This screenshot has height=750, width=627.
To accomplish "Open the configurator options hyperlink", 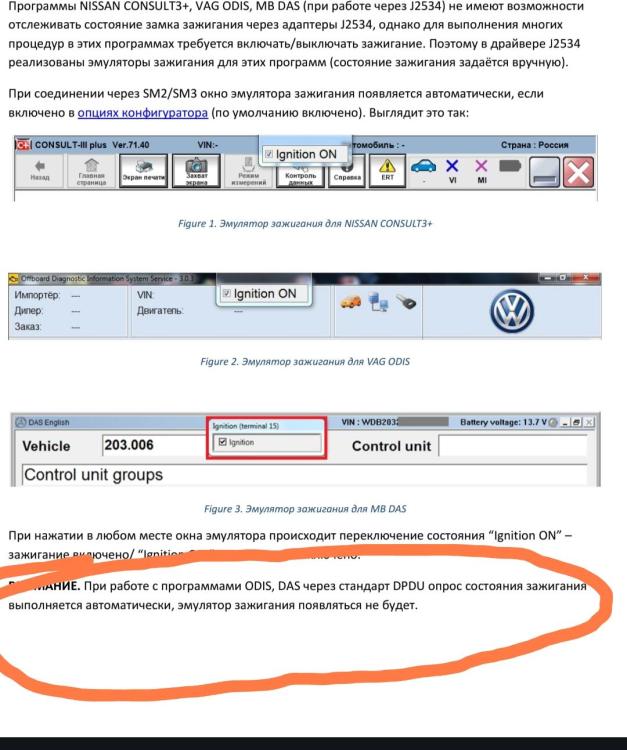I will (143, 113).
